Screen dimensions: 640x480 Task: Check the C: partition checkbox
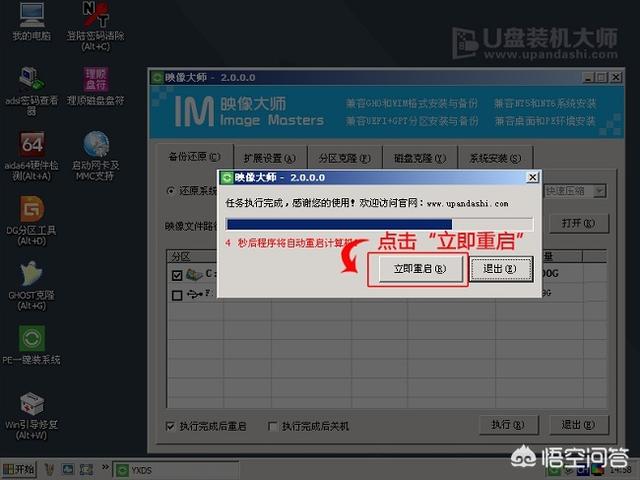pyautogui.click(x=177, y=276)
